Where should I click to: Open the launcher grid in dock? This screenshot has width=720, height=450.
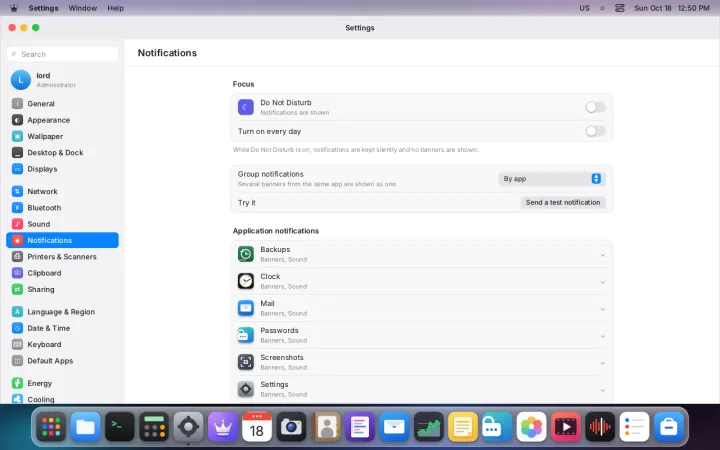[x=51, y=427]
